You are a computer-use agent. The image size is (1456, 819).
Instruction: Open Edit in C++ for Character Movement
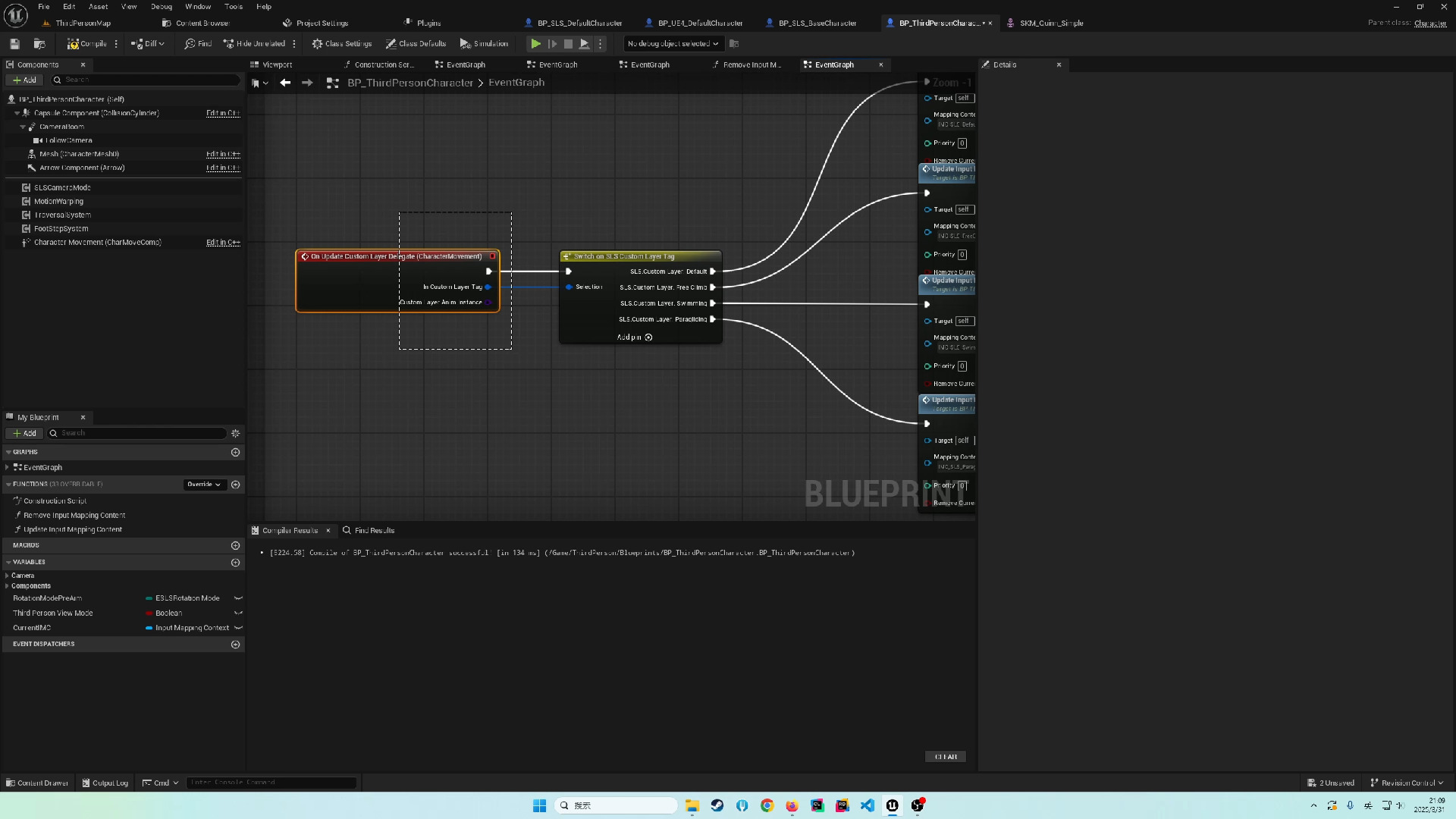(x=223, y=243)
